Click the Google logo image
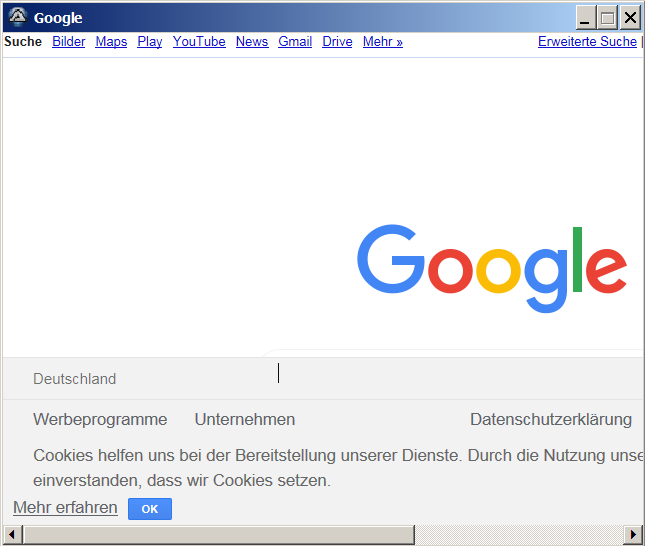 coord(492,267)
